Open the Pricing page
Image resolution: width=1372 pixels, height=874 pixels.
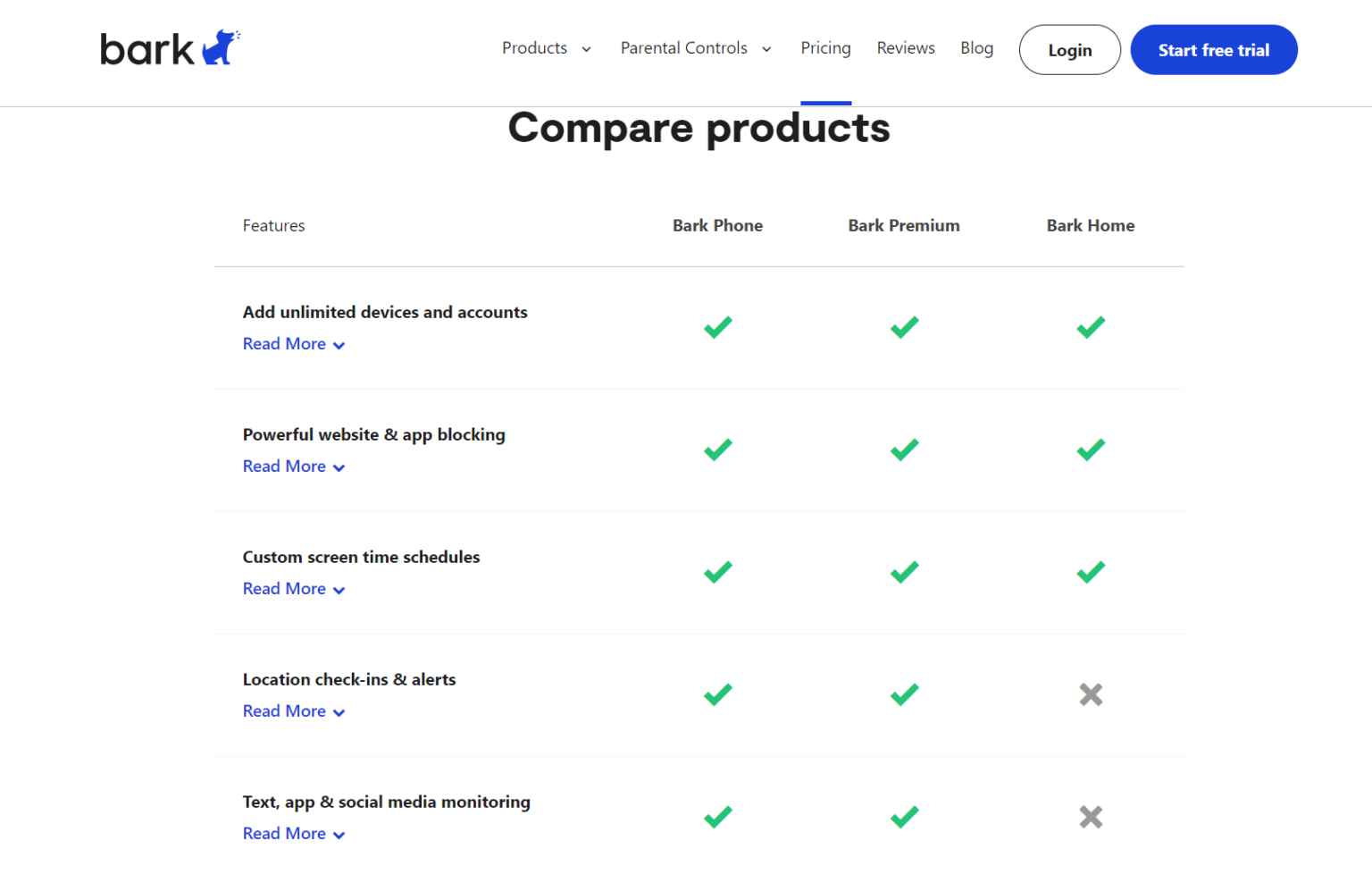point(825,48)
